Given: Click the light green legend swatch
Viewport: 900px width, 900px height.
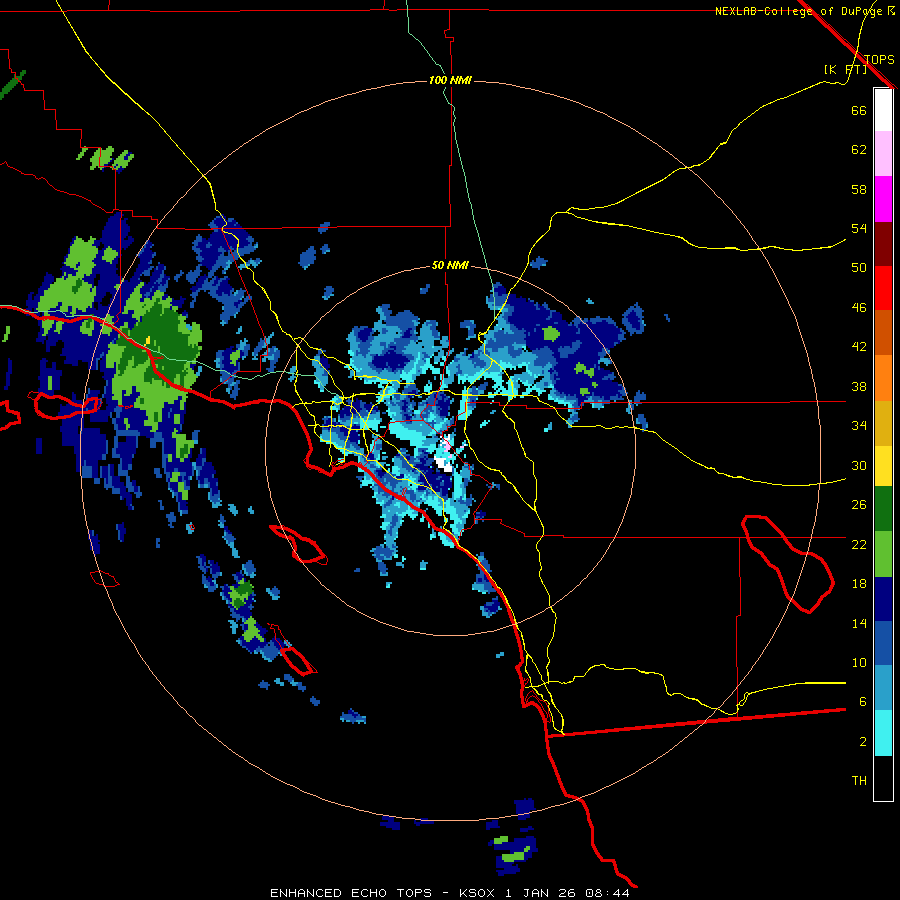Looking at the screenshot, I should click(883, 554).
